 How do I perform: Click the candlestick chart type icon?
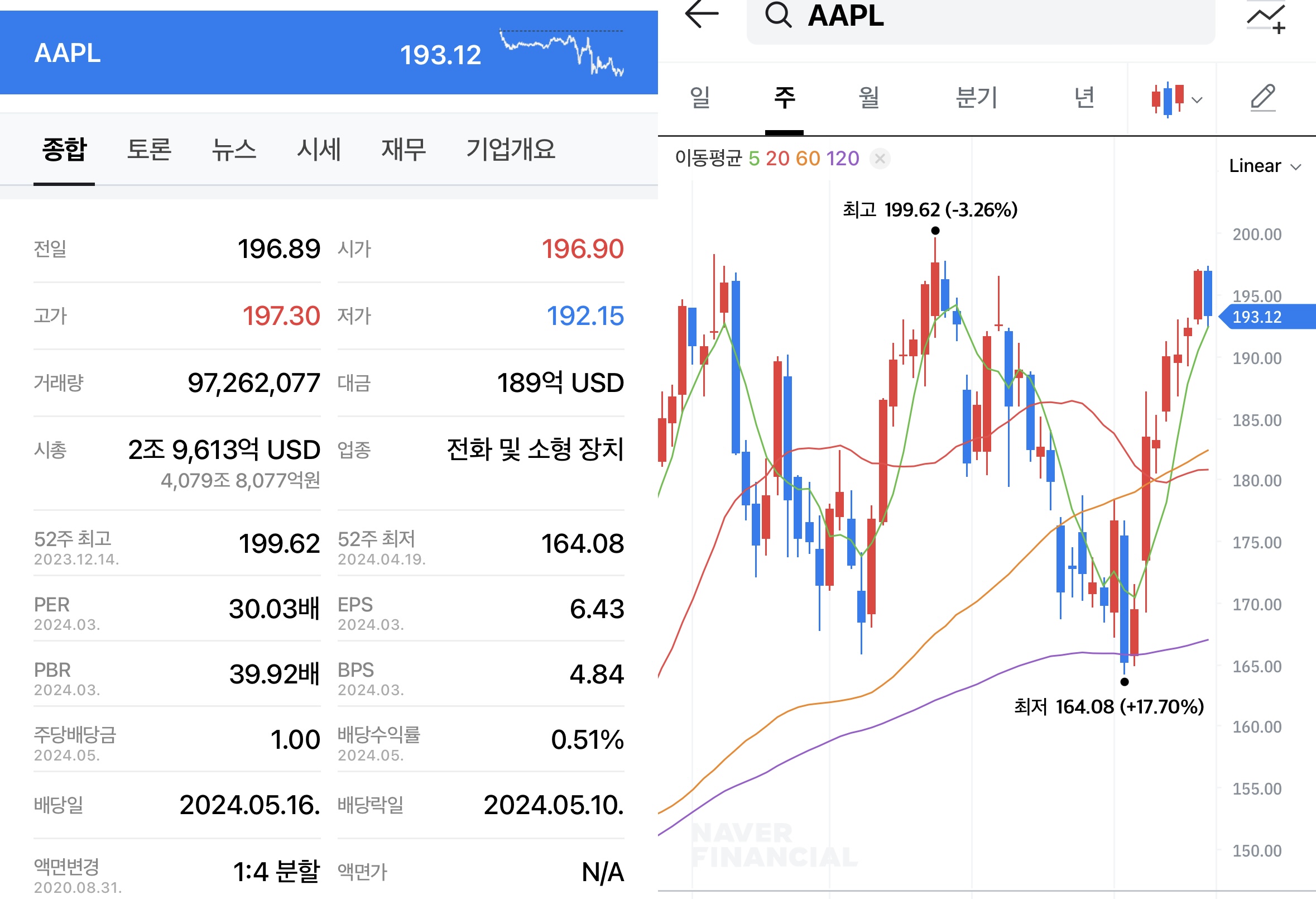coord(1167,99)
